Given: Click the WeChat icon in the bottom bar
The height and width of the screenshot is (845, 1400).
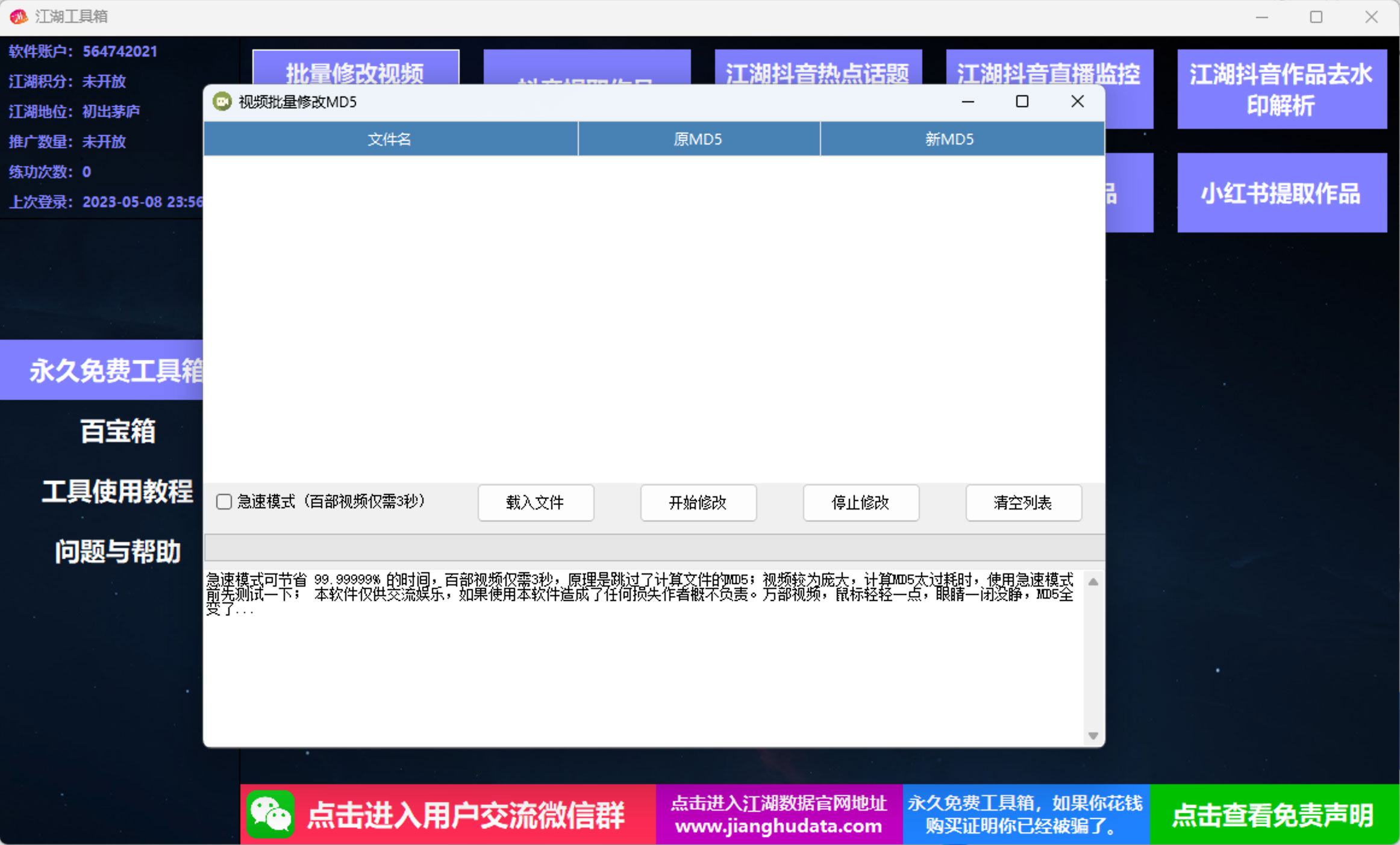Looking at the screenshot, I should [272, 814].
